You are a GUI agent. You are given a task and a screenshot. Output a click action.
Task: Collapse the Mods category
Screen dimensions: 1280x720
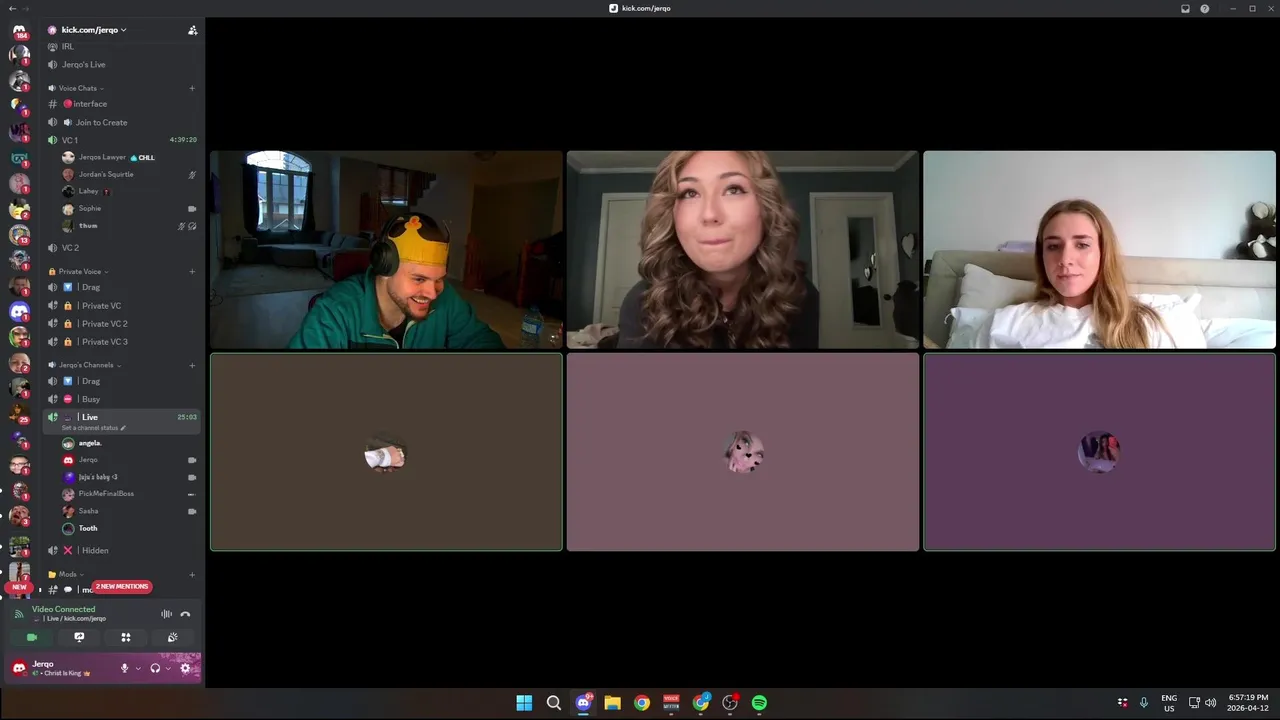[x=66, y=574]
